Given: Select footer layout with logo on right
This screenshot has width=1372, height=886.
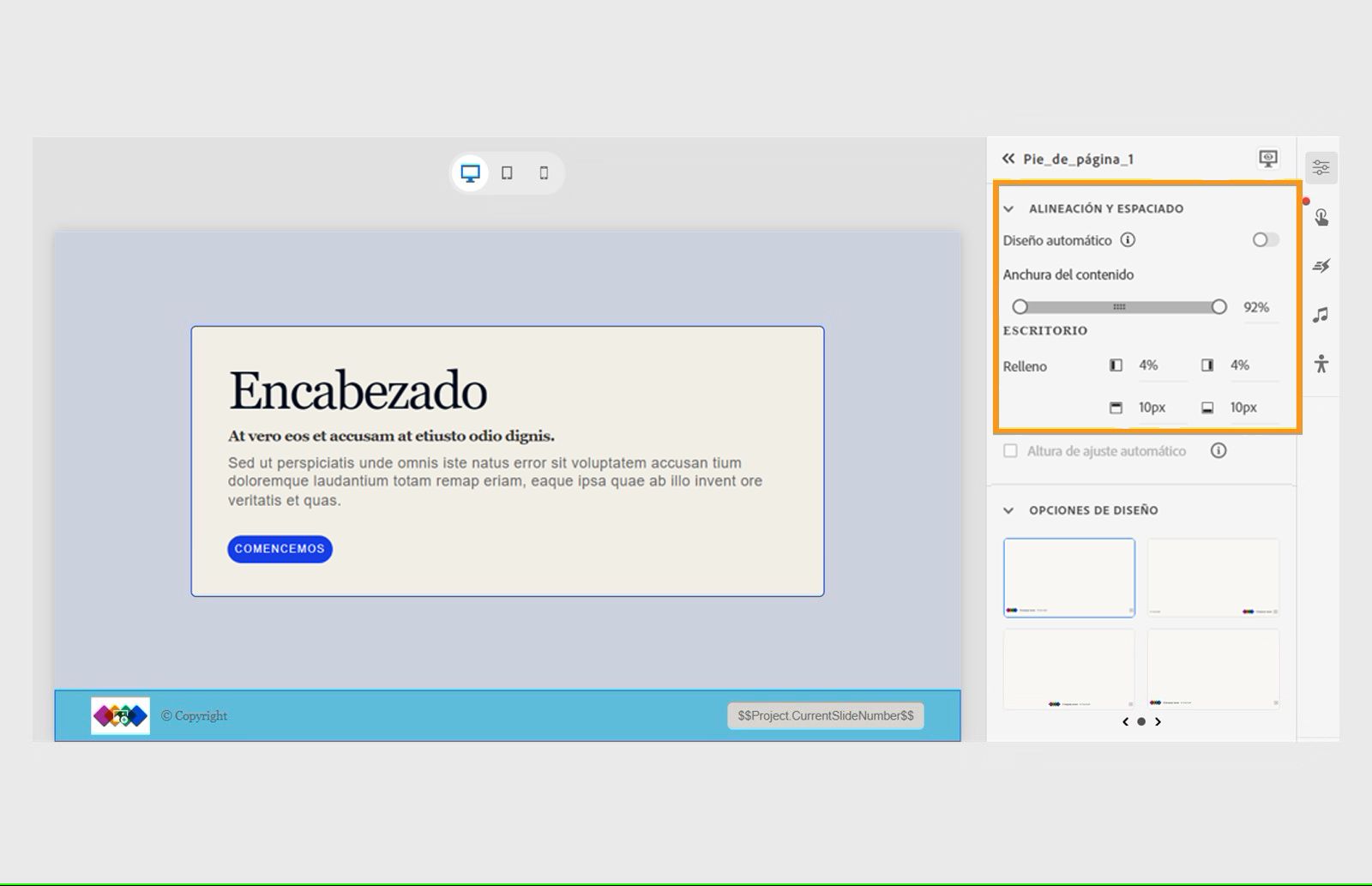Looking at the screenshot, I should [x=1213, y=577].
